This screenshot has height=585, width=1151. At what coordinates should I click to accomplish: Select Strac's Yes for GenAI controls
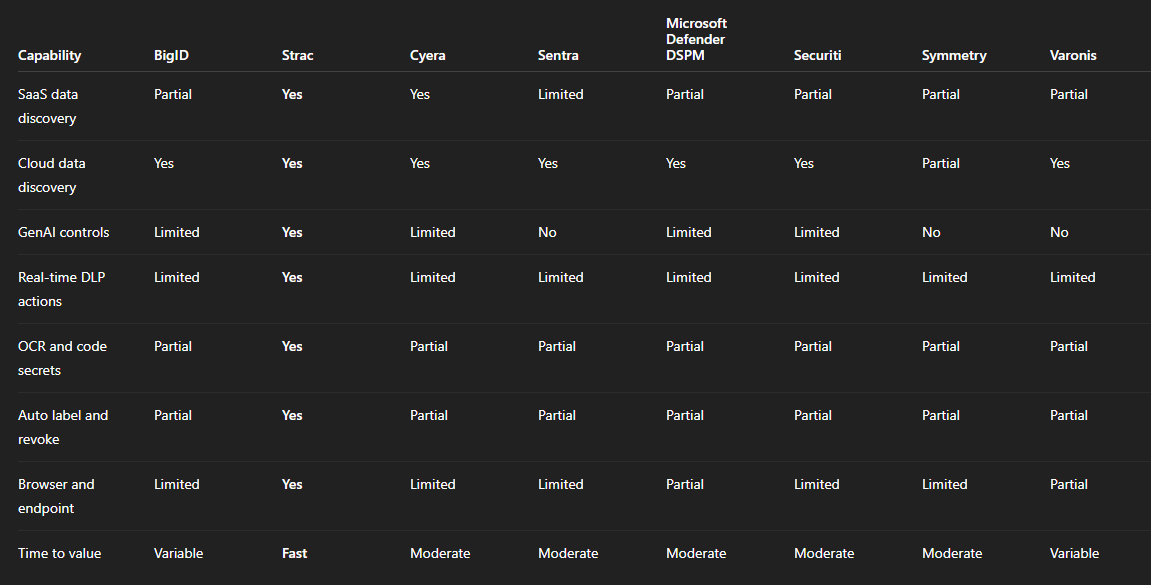[x=291, y=233]
